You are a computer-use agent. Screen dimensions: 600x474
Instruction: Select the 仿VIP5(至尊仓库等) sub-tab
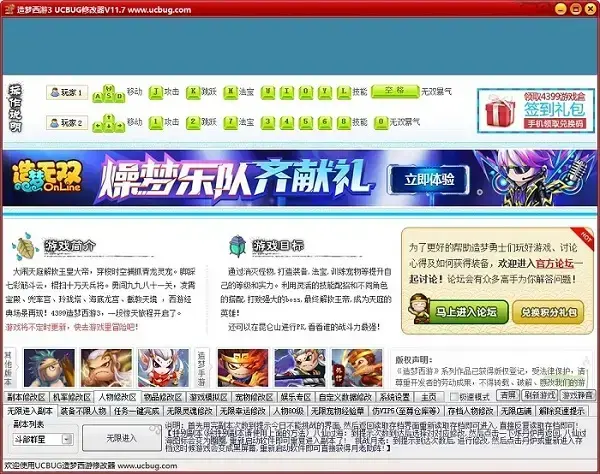(x=406, y=411)
